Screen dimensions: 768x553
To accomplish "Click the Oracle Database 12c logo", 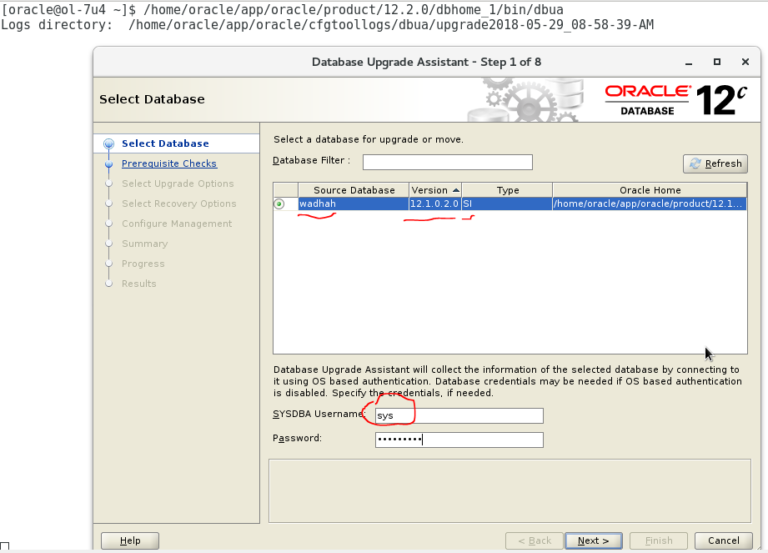I will 675,100.
